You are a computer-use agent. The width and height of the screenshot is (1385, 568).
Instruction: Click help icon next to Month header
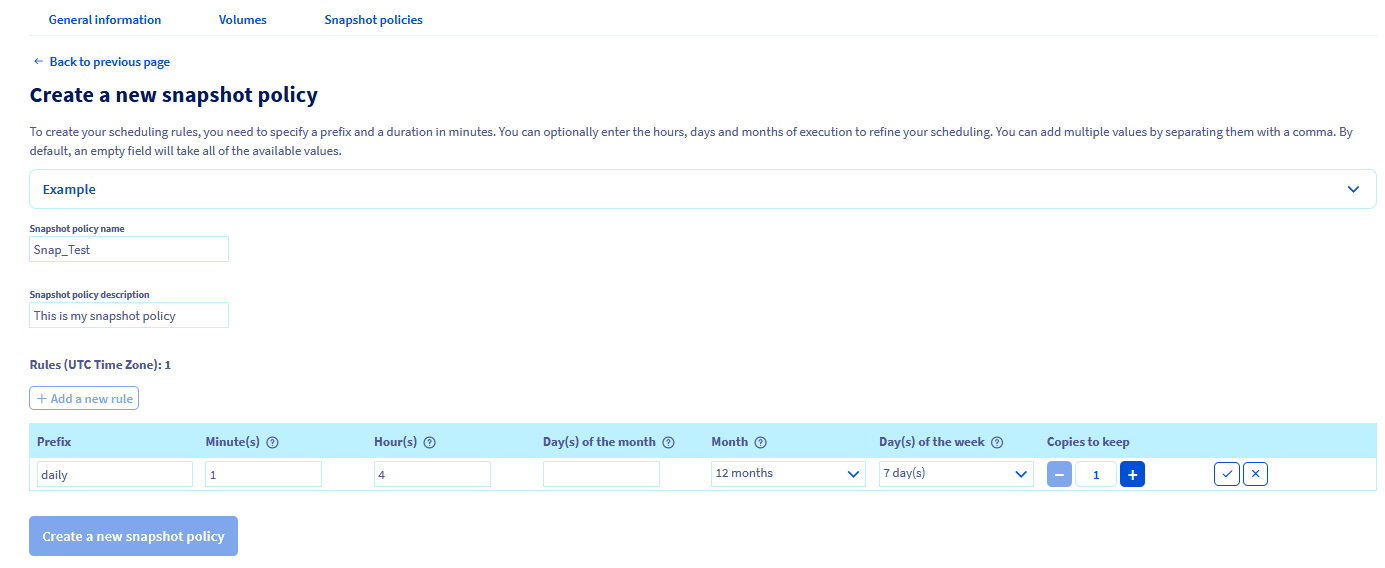point(760,442)
